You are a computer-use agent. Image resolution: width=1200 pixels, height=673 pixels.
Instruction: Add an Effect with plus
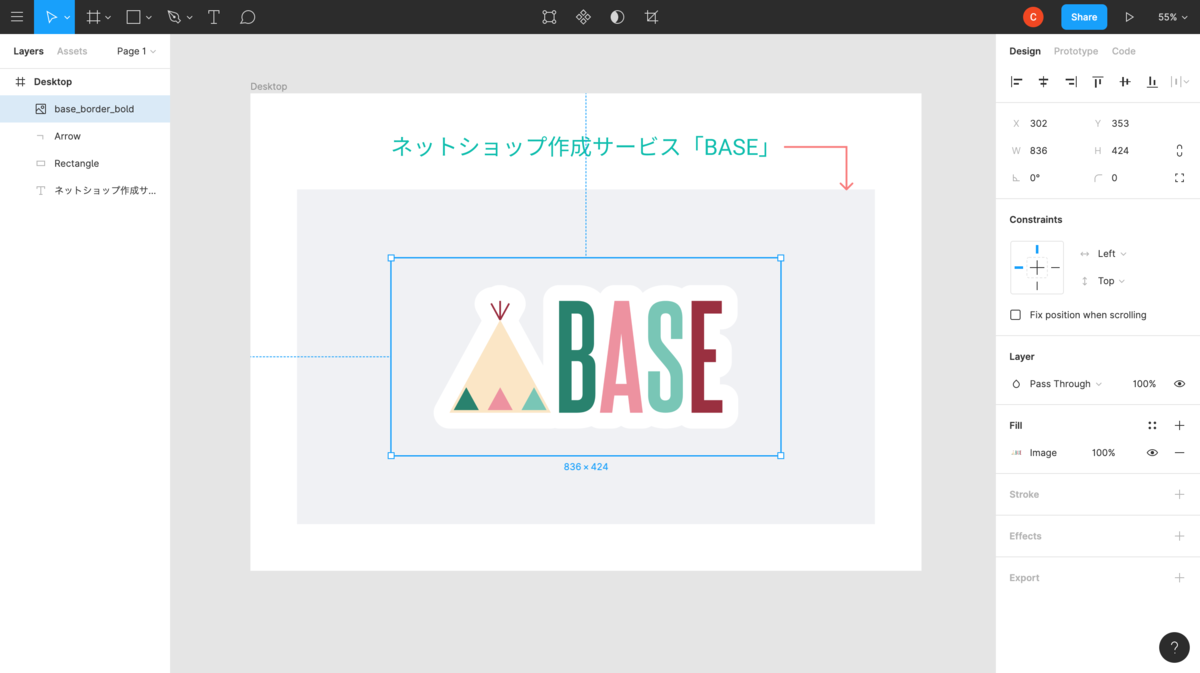pos(1179,536)
